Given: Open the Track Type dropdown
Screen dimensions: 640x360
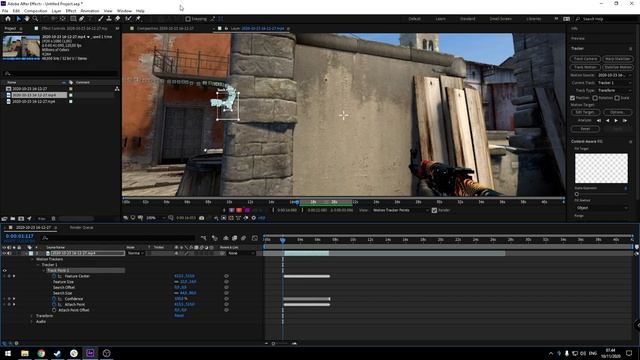Looking at the screenshot, I should click(615, 91).
